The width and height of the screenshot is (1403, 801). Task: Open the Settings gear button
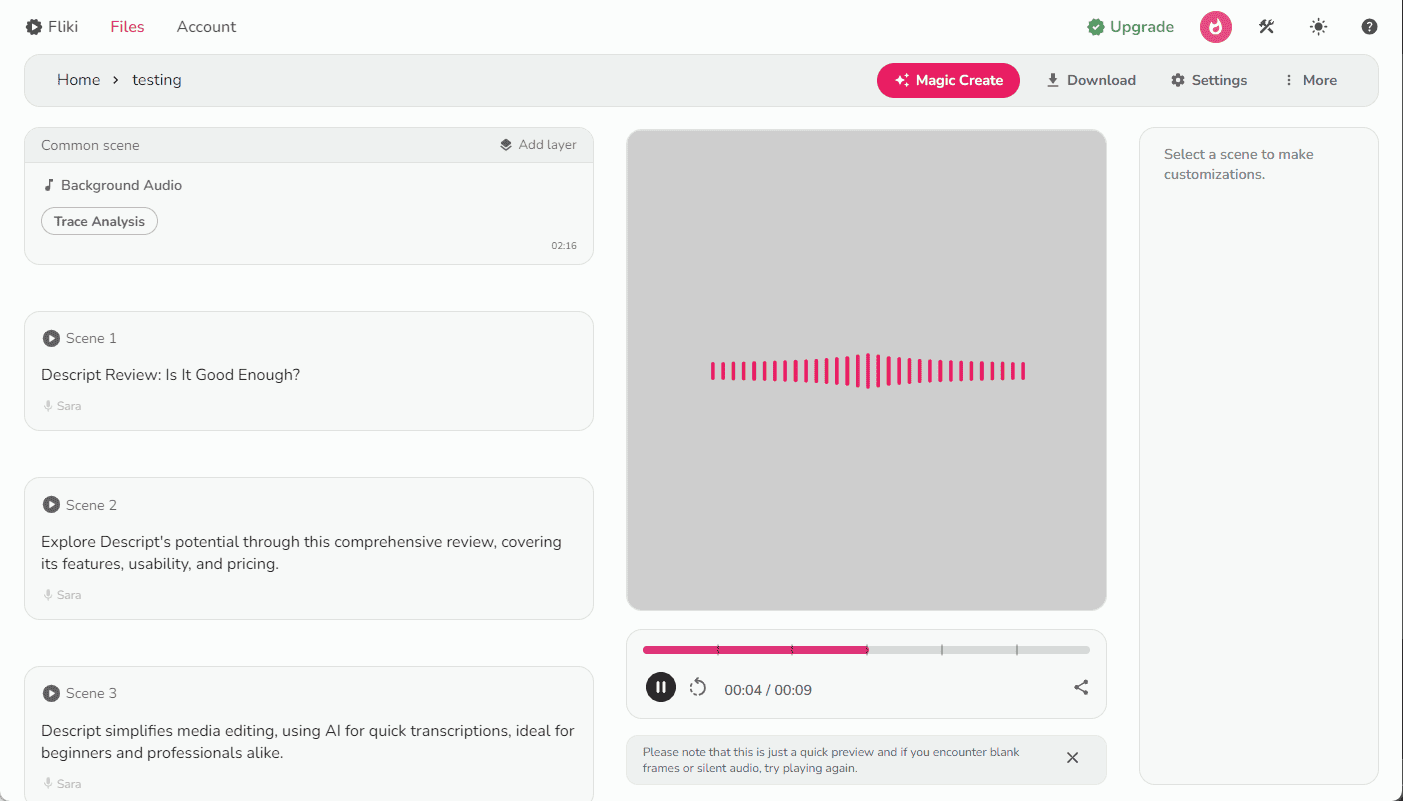pyautogui.click(x=1209, y=80)
